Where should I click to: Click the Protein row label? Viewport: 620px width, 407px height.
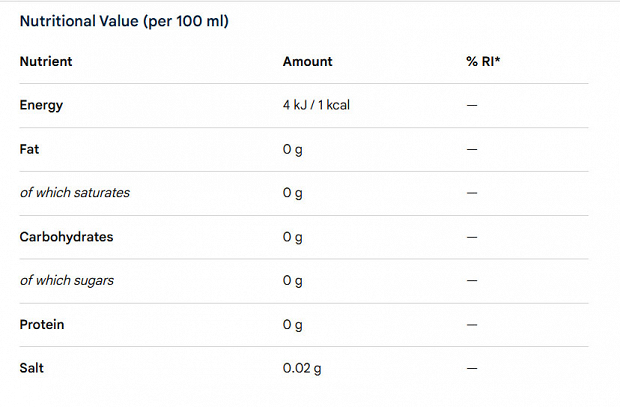[42, 324]
